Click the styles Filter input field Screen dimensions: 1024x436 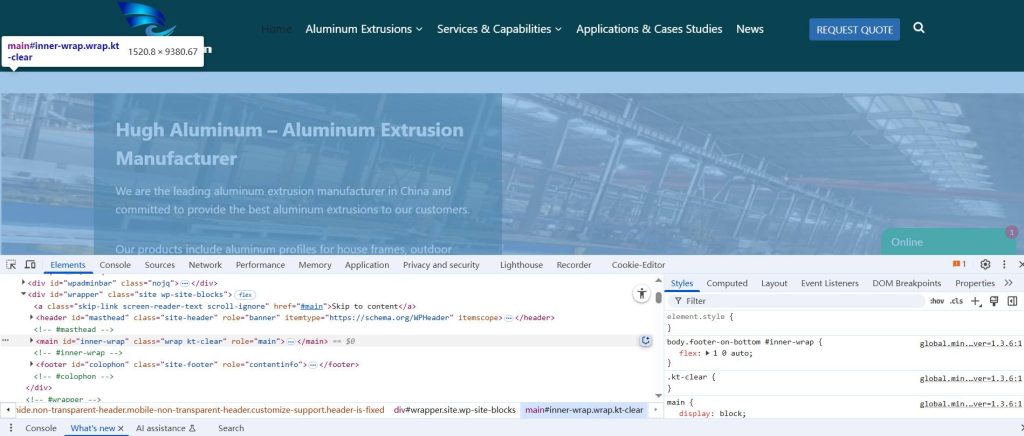point(790,300)
